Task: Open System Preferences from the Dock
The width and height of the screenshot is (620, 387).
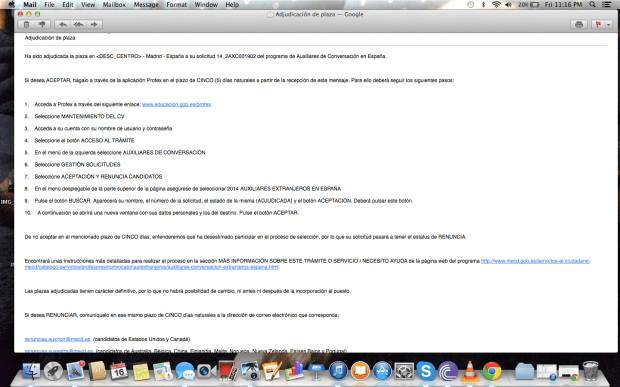Action: pos(404,371)
